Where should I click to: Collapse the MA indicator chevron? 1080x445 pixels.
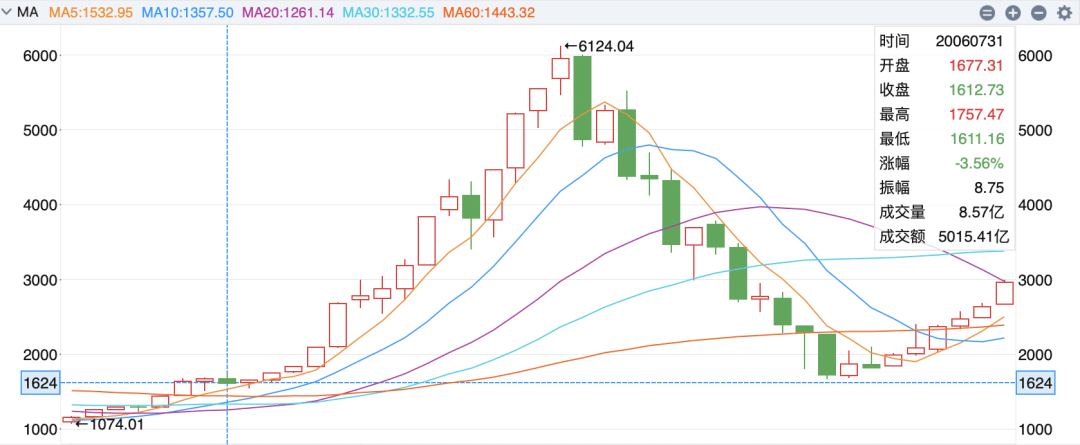click(x=8, y=12)
